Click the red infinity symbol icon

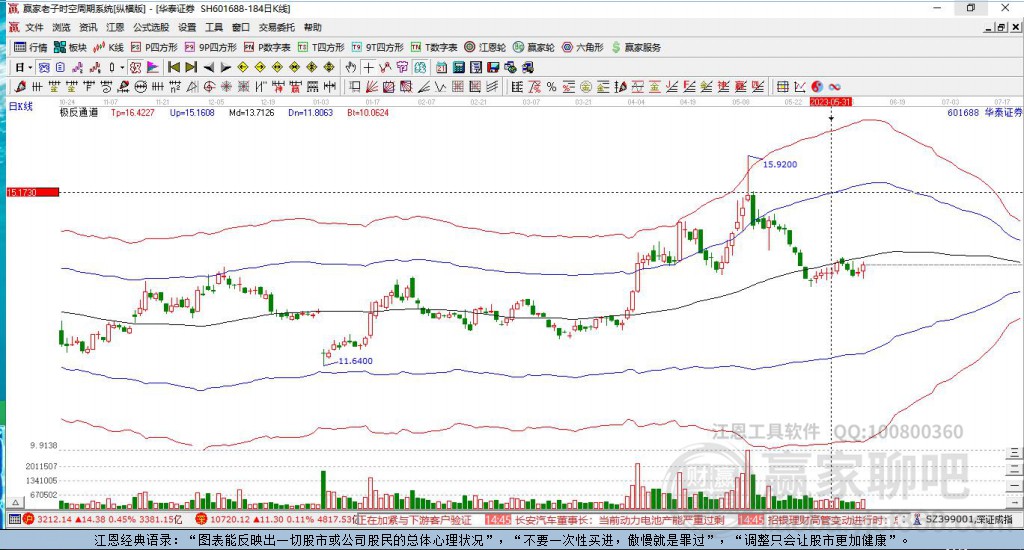(834, 86)
